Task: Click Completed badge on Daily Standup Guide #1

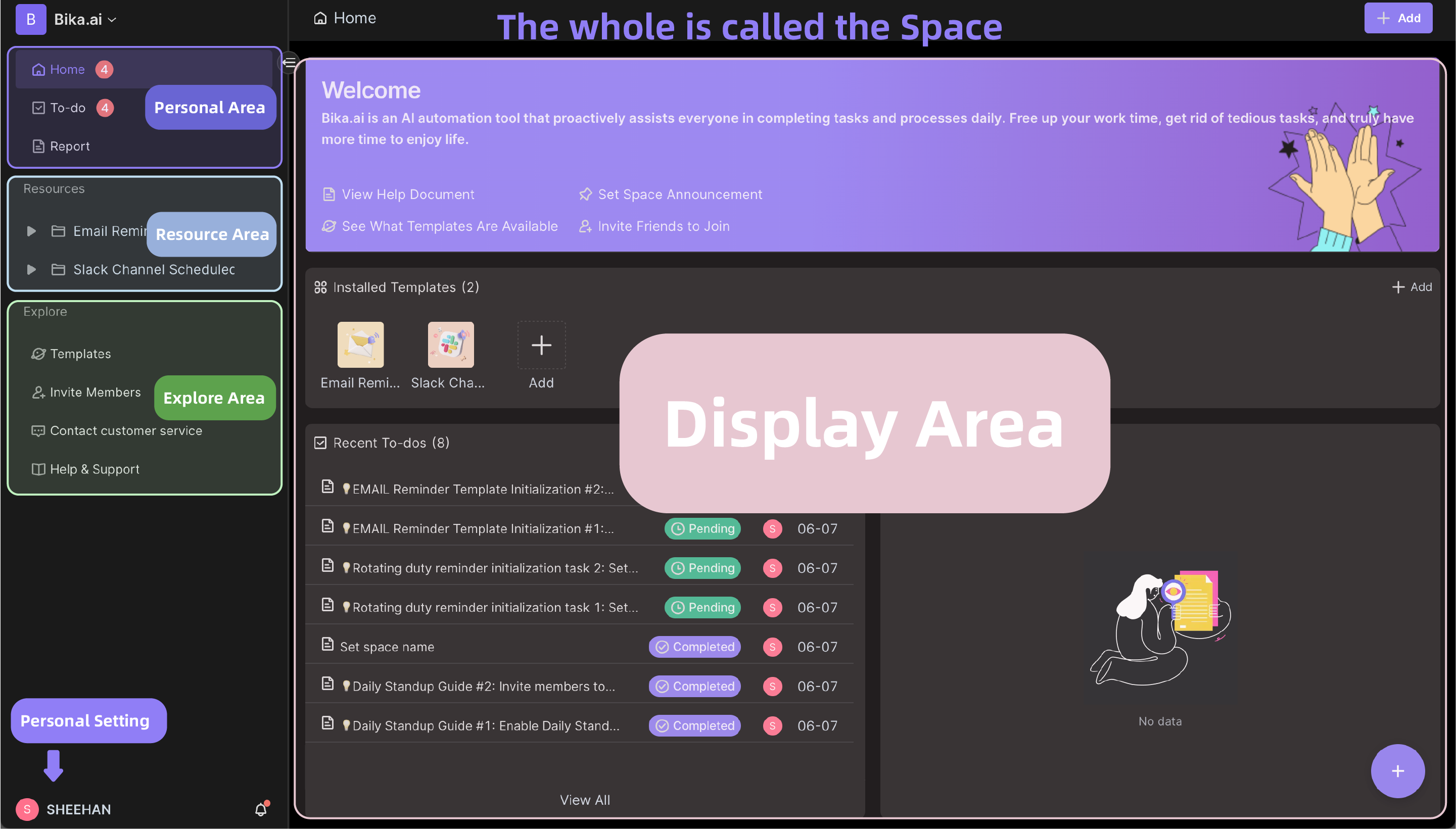Action: (x=695, y=725)
